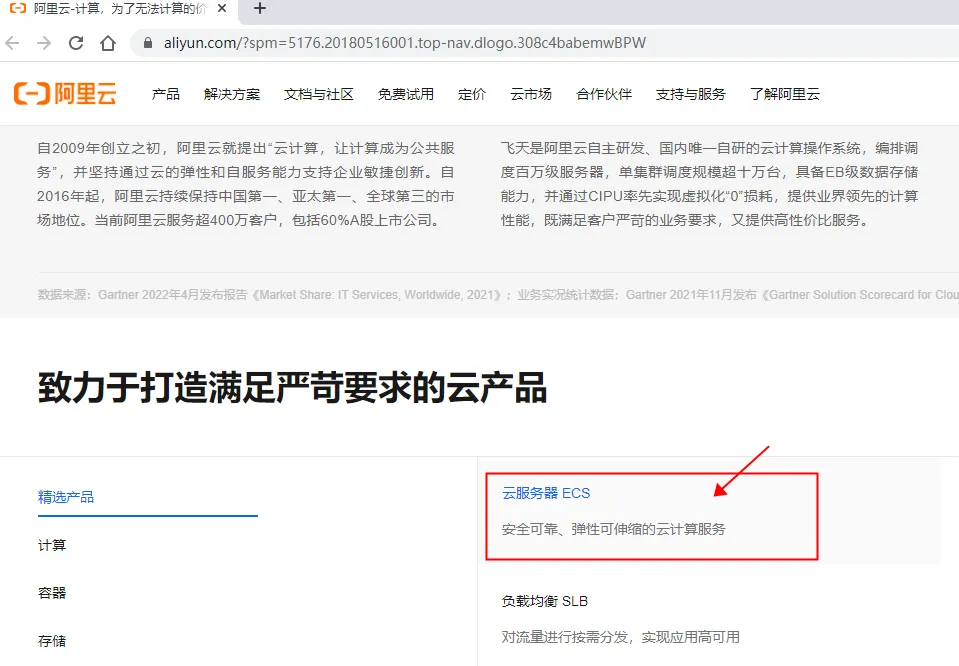Open the 产品 menu

(166, 94)
